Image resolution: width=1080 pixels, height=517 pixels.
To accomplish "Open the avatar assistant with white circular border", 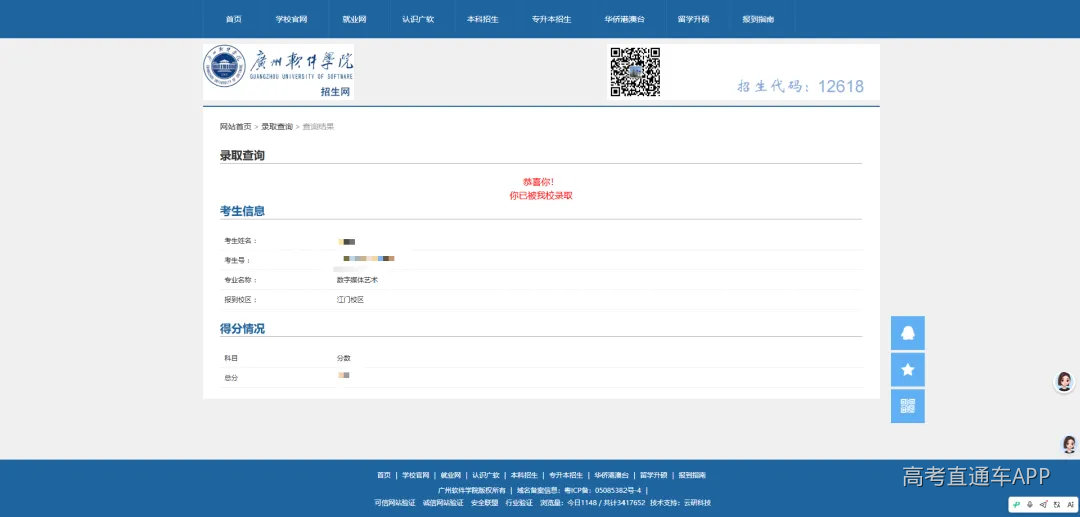I will coord(1064,381).
